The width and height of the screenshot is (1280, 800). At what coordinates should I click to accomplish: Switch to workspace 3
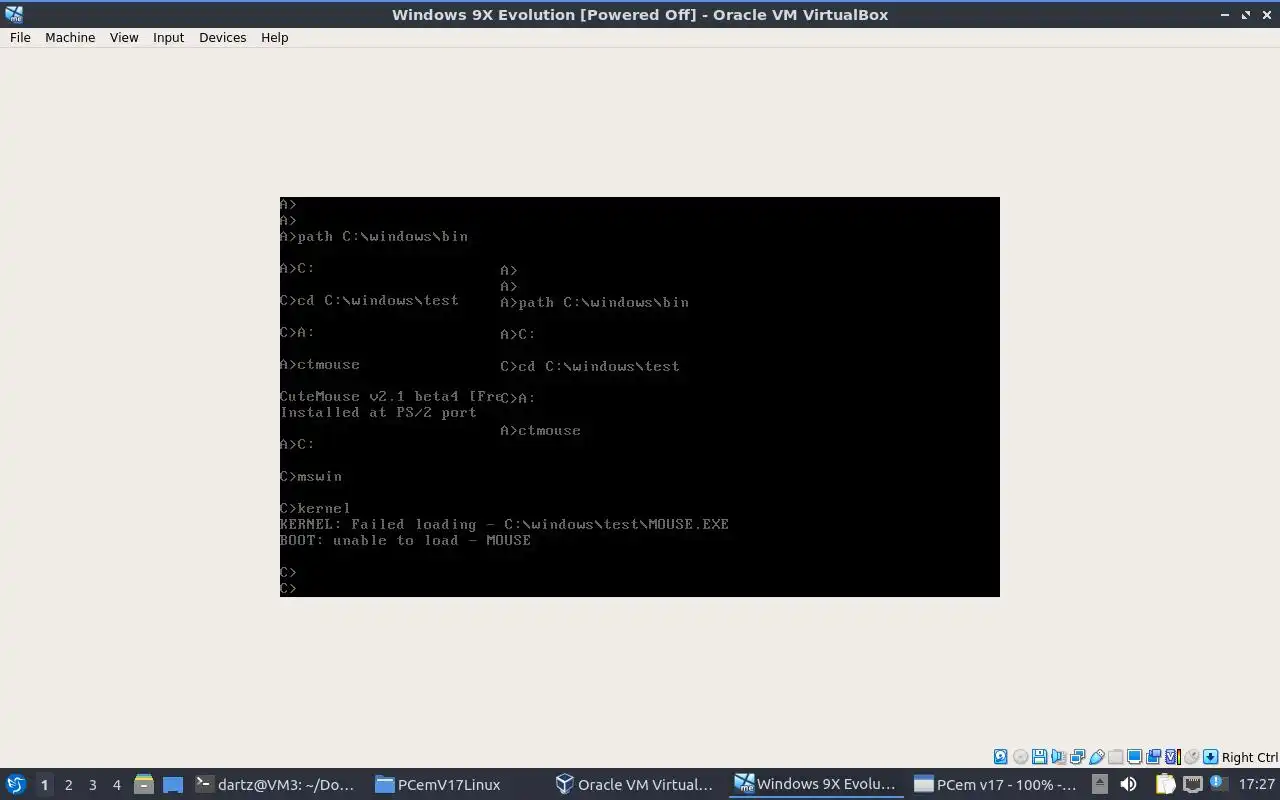[x=92, y=784]
